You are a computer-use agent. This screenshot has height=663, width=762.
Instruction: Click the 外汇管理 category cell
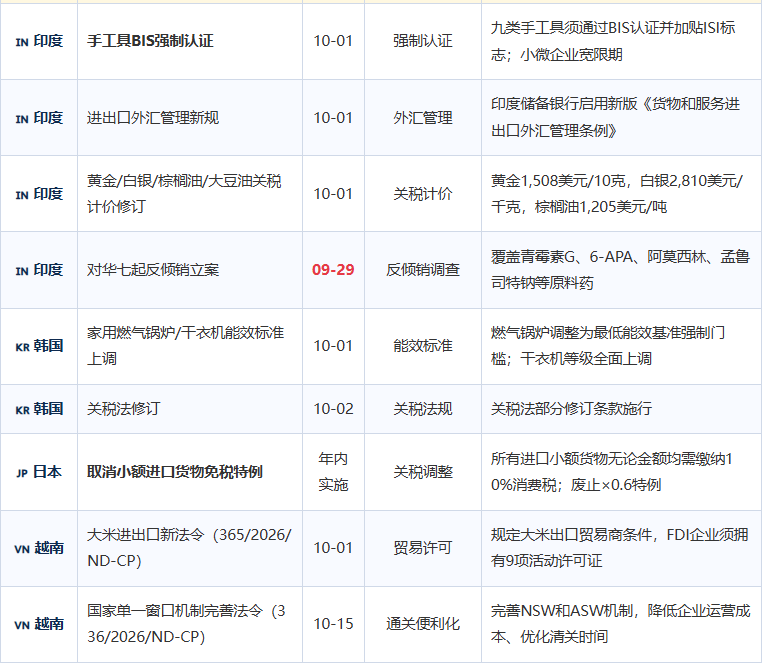(423, 118)
